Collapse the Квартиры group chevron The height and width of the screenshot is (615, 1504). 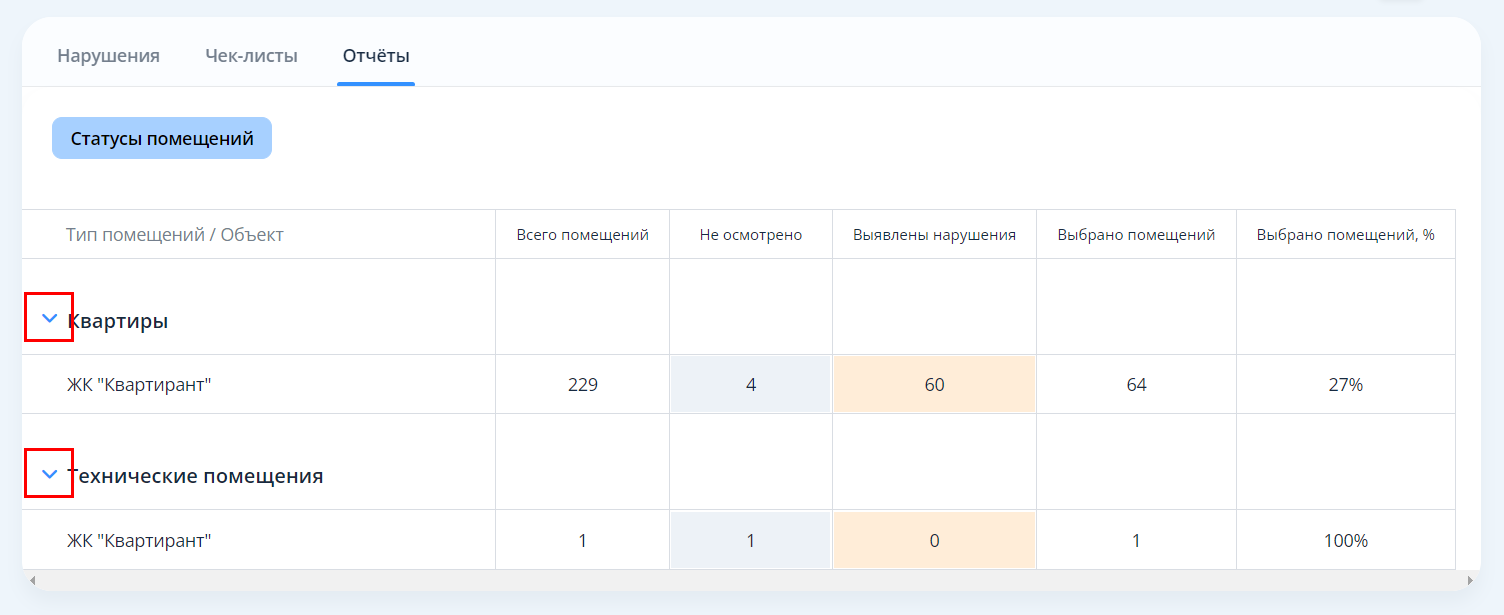(x=49, y=318)
